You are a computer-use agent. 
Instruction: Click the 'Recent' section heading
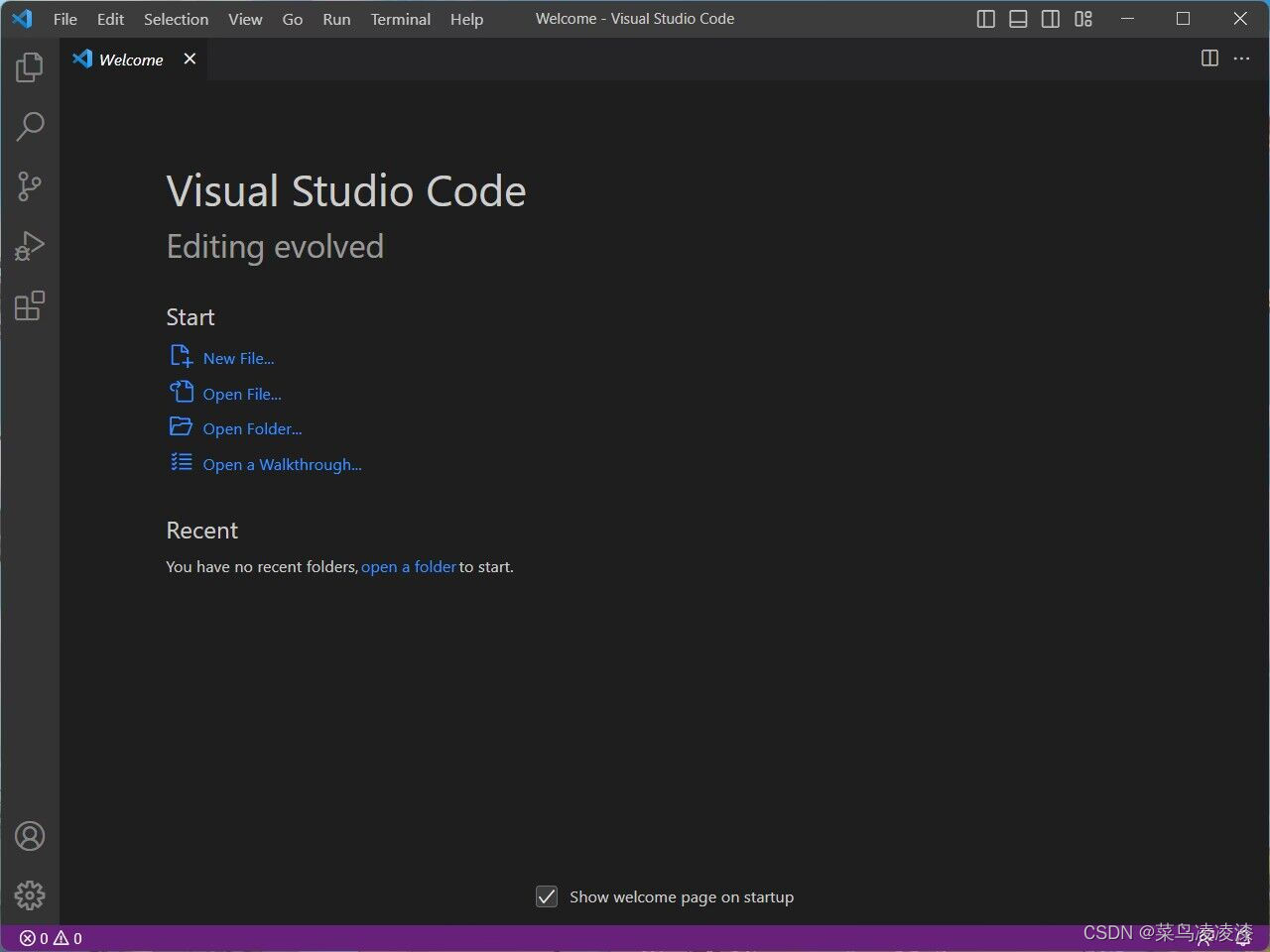pos(202,531)
